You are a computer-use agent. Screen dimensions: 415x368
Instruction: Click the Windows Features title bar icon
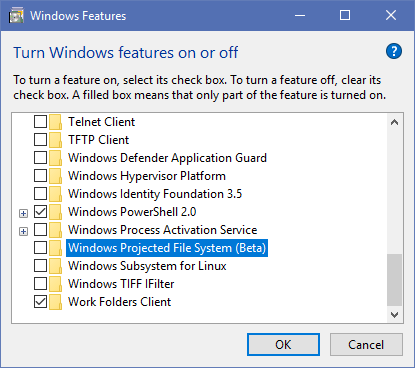[16, 16]
